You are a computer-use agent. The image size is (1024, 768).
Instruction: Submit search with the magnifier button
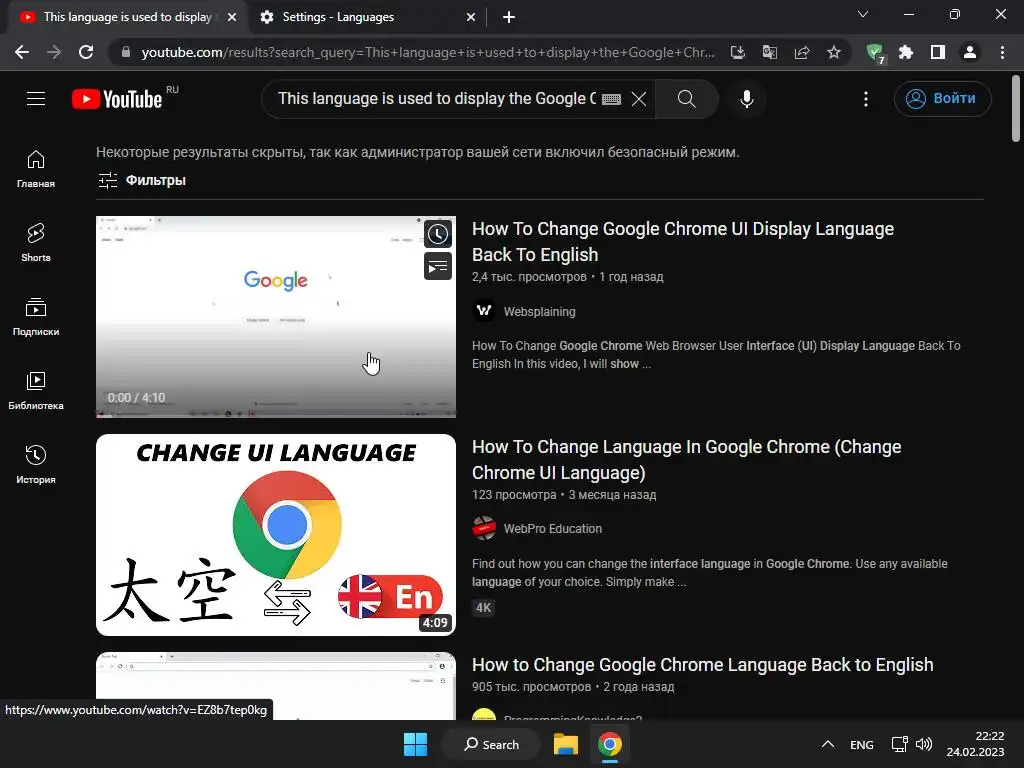(x=686, y=99)
